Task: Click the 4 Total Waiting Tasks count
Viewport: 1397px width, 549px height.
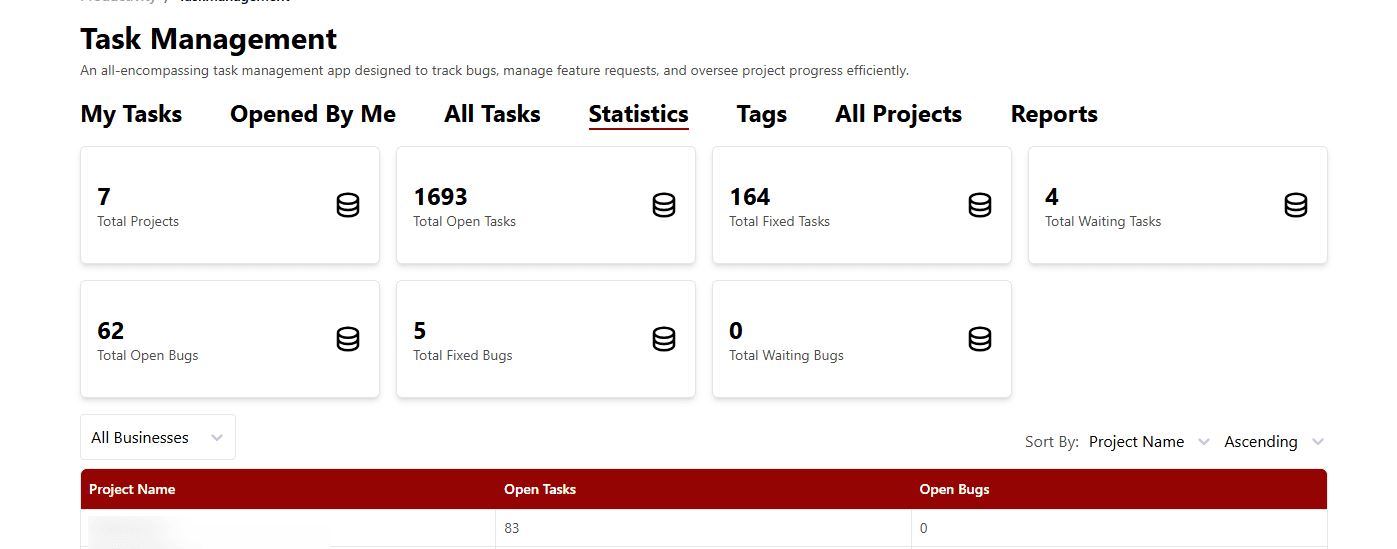Action: click(1052, 196)
